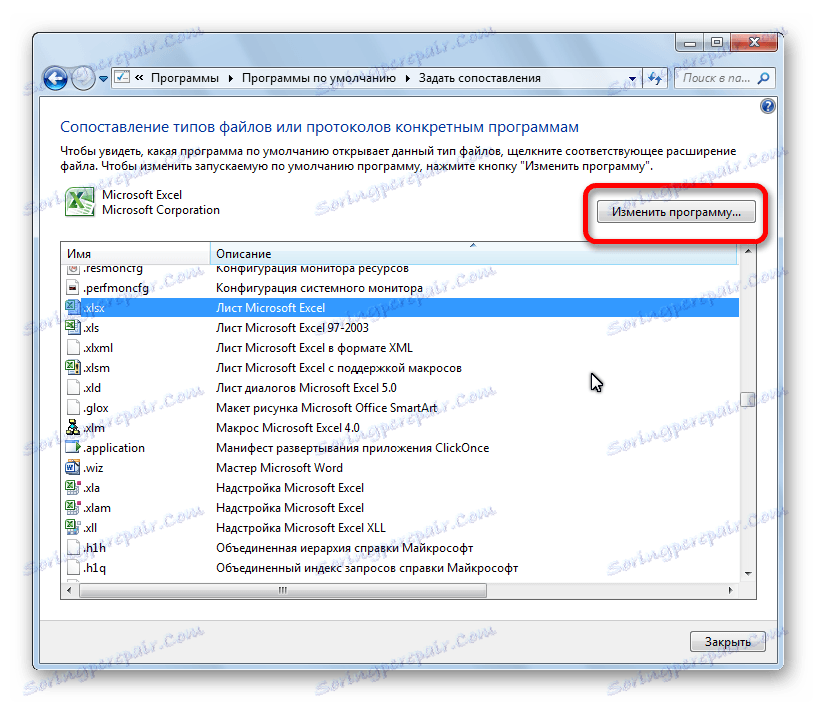Select Лист диалогов Microsoft Excel 5.0

click(x=306, y=388)
